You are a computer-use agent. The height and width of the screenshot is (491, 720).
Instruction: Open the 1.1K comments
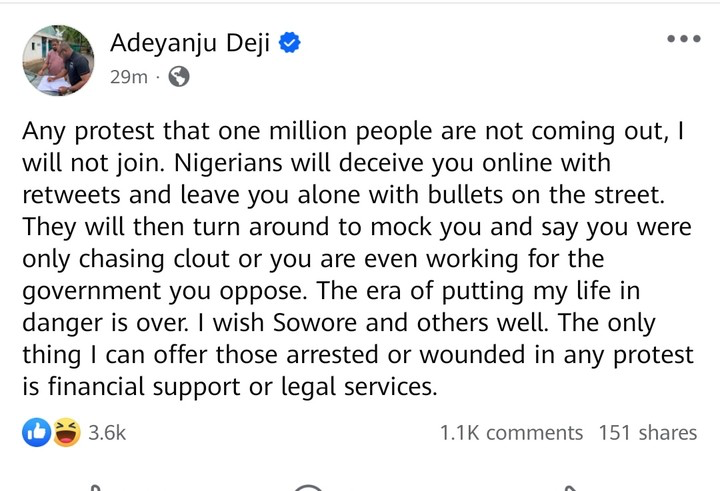click(511, 433)
